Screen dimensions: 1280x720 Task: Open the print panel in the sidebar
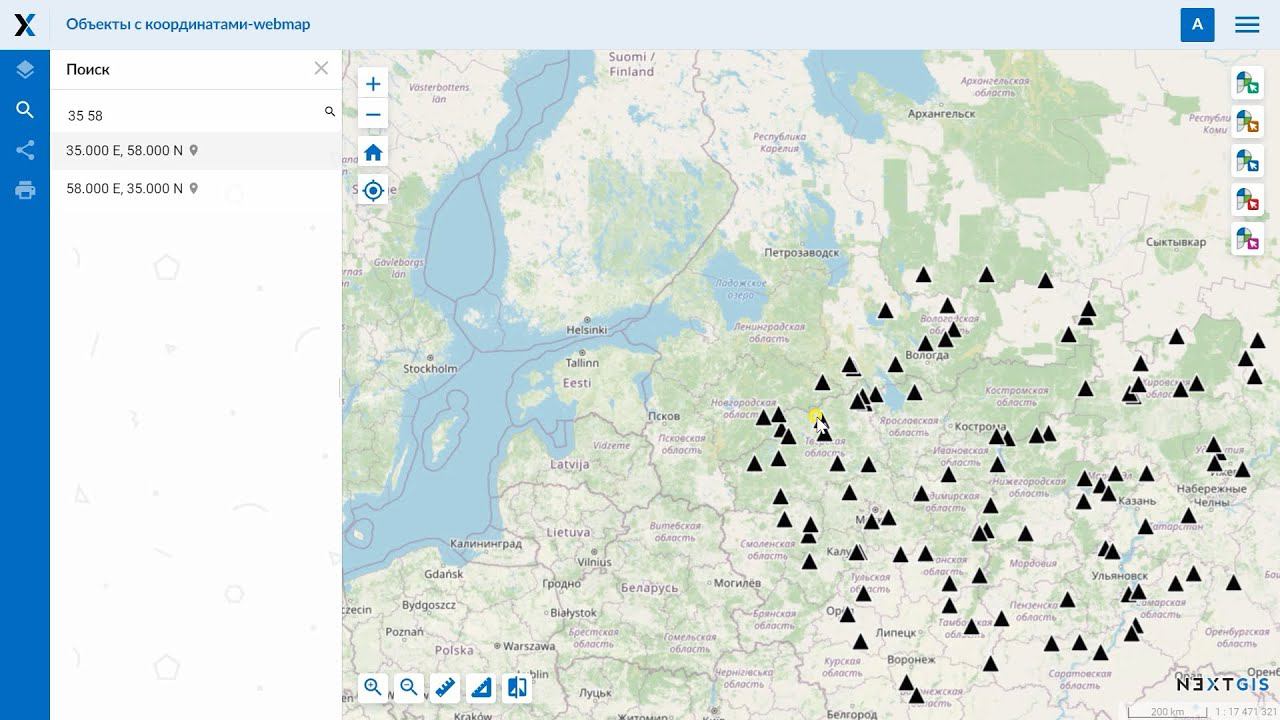(x=25, y=190)
